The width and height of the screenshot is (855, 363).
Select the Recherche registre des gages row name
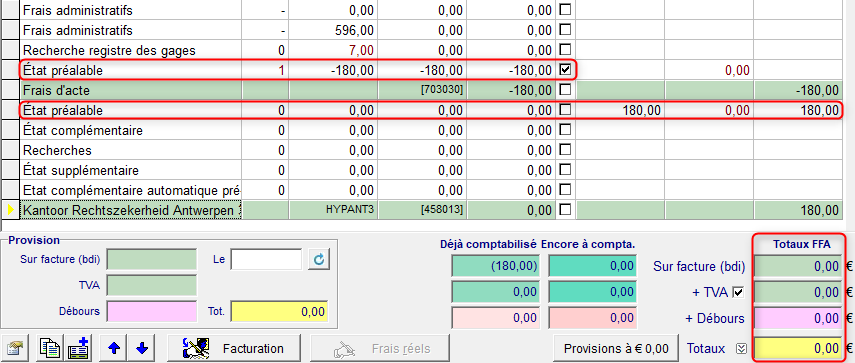pyautogui.click(x=131, y=50)
